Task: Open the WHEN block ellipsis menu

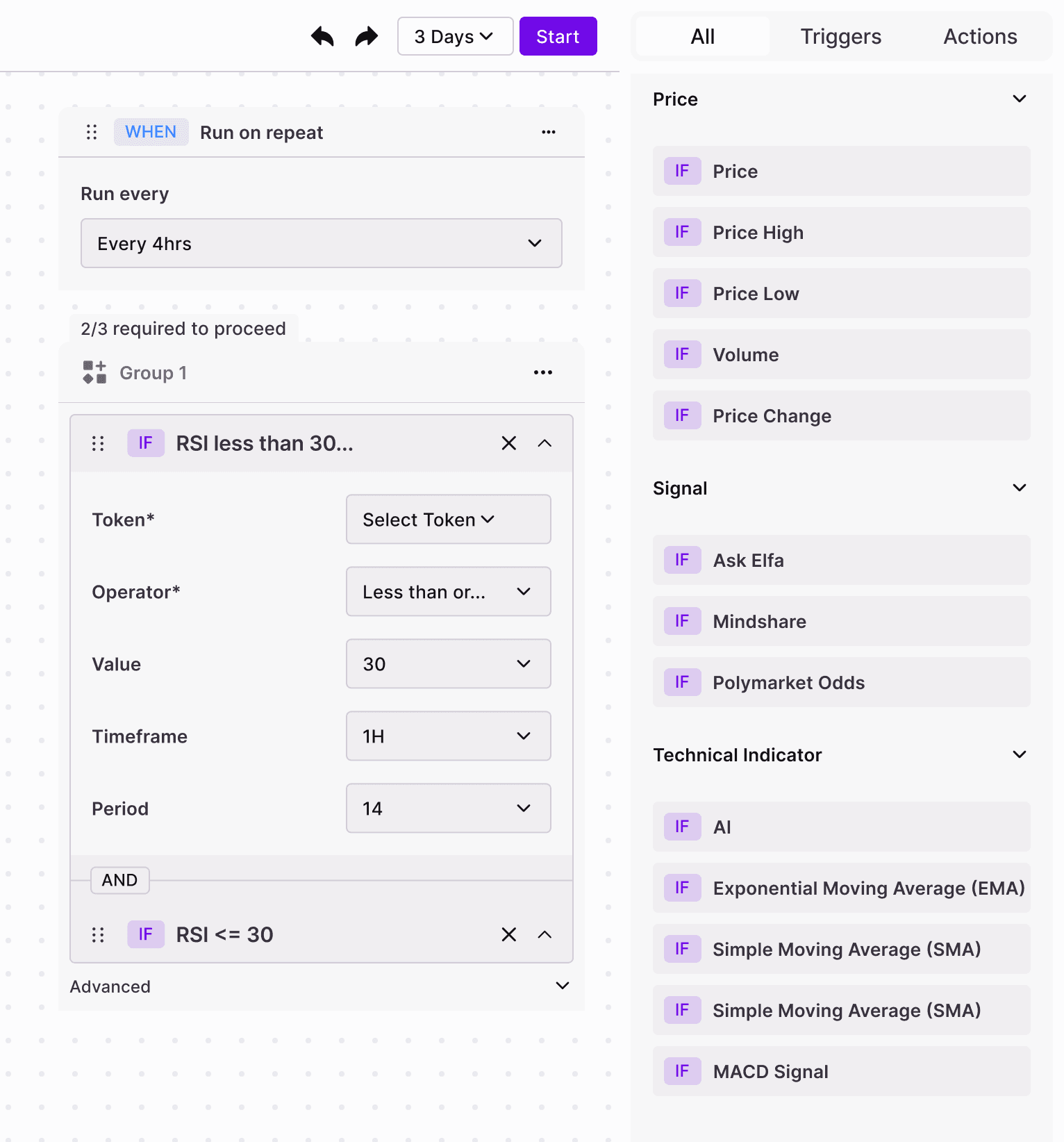Action: point(548,132)
